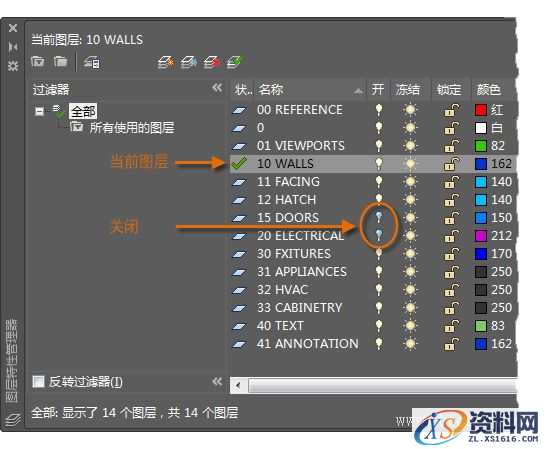The width and height of the screenshot is (546, 449).
Task: Click New Layer Frozen in Viewports icon
Action: 189,63
